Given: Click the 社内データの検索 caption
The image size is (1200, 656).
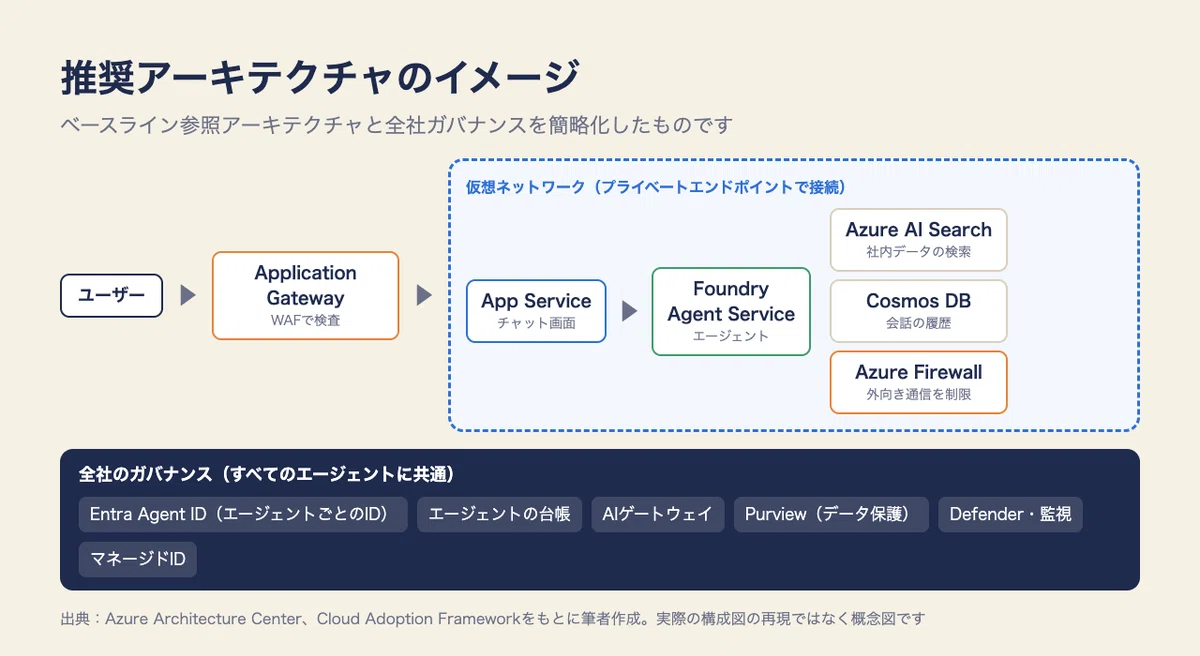Looking at the screenshot, I should 918,253.
